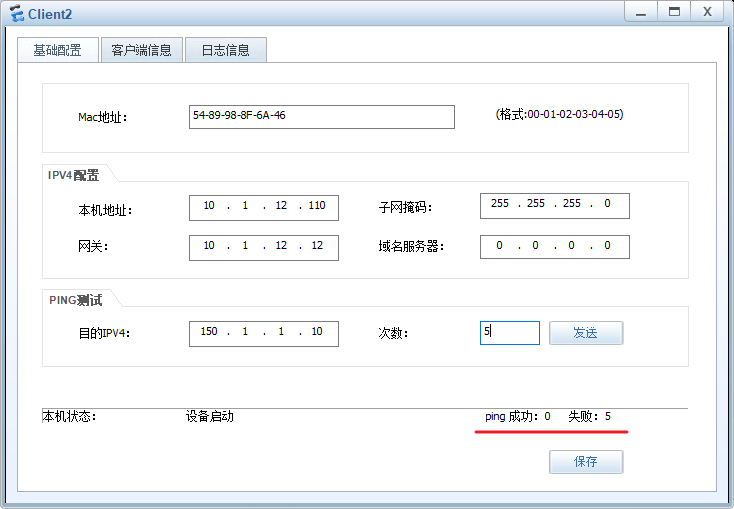Image resolution: width=734 pixels, height=509 pixels.
Task: Click the 失败: 5 status text
Action: [589, 416]
